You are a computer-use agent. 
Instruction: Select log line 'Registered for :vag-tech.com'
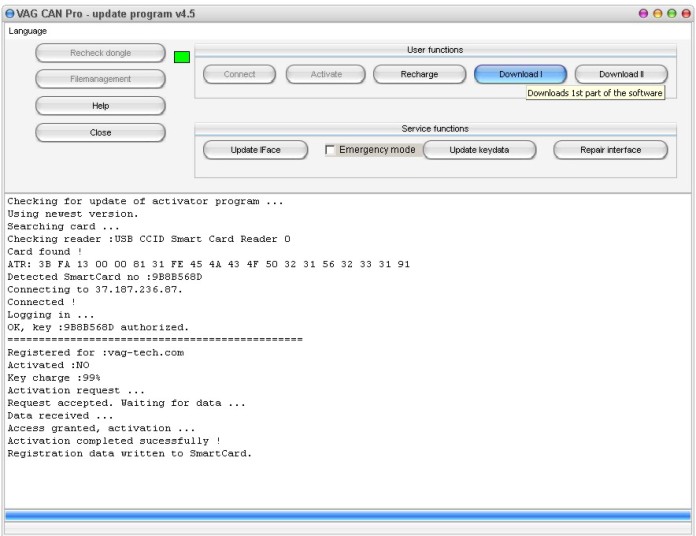95,353
